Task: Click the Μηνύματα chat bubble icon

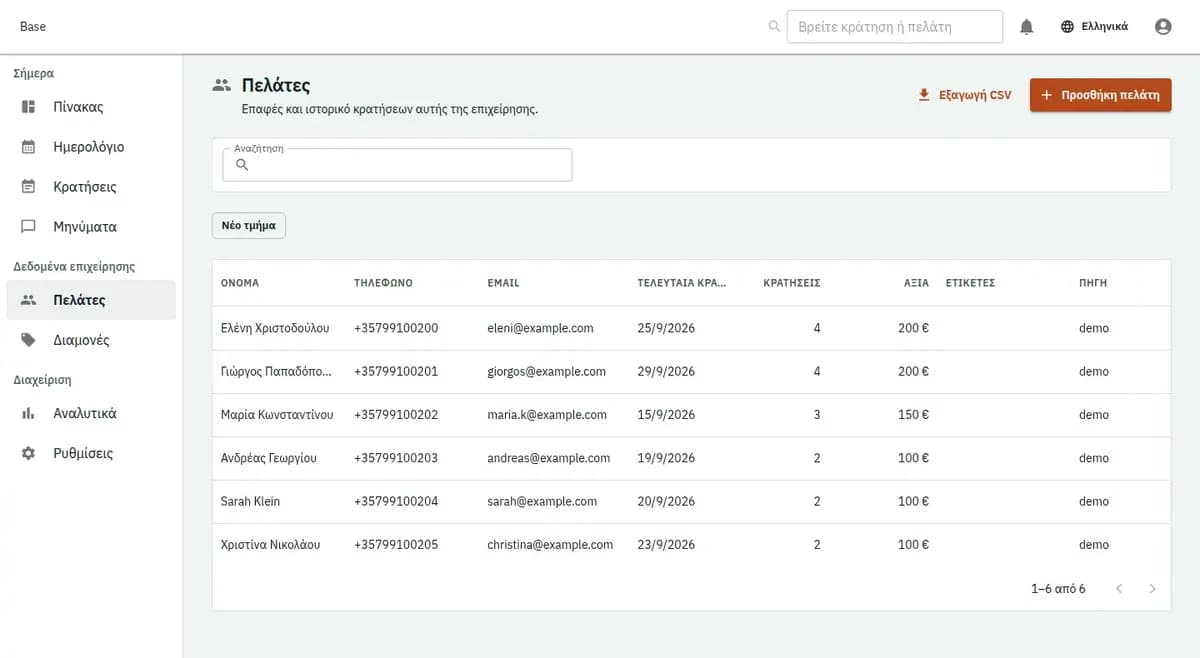Action: point(29,227)
